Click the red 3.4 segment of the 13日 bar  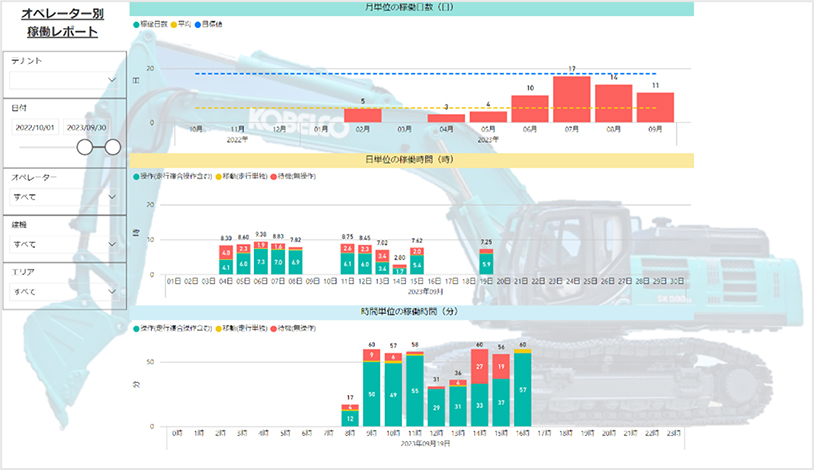[382, 256]
